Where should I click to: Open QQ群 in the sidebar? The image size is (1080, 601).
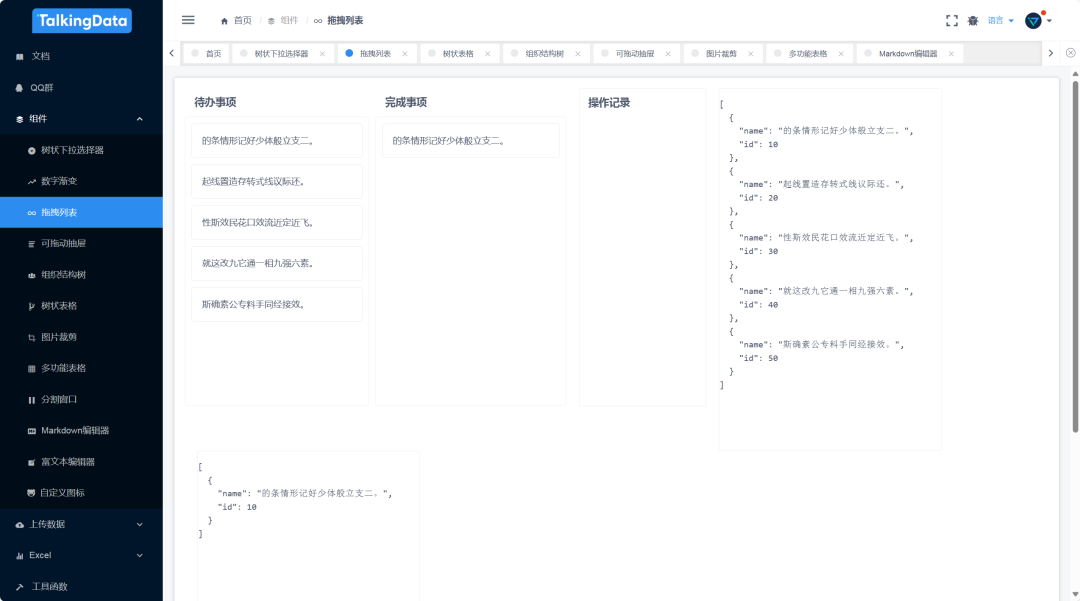point(81,88)
